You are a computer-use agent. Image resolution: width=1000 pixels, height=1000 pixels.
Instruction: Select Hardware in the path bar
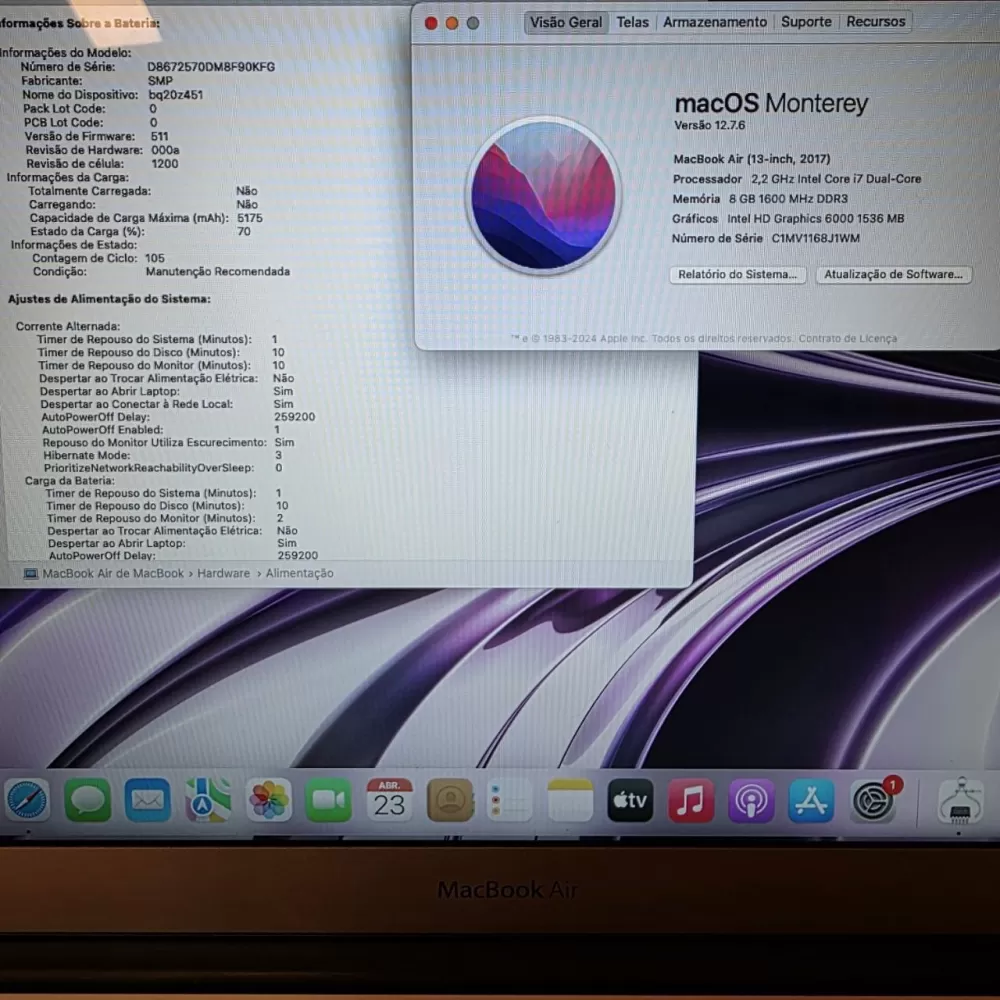coord(223,574)
